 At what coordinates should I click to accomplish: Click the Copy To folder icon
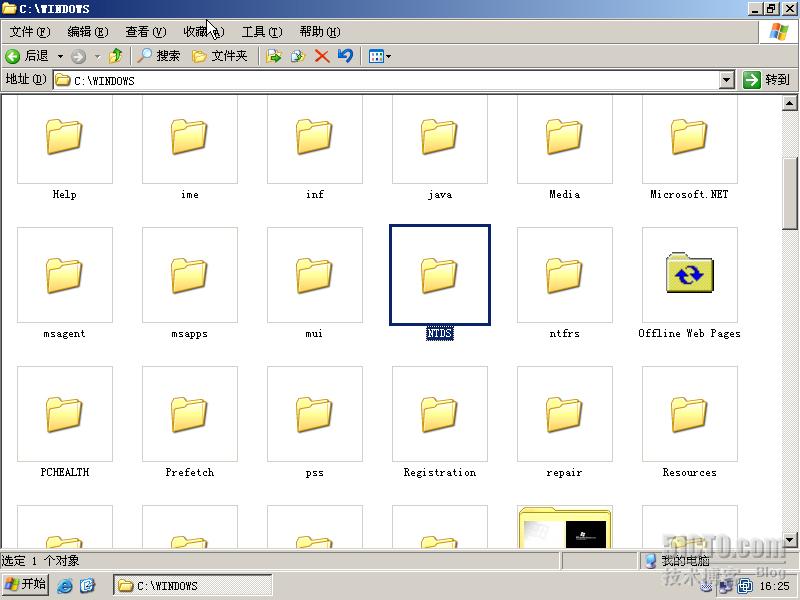coord(298,56)
